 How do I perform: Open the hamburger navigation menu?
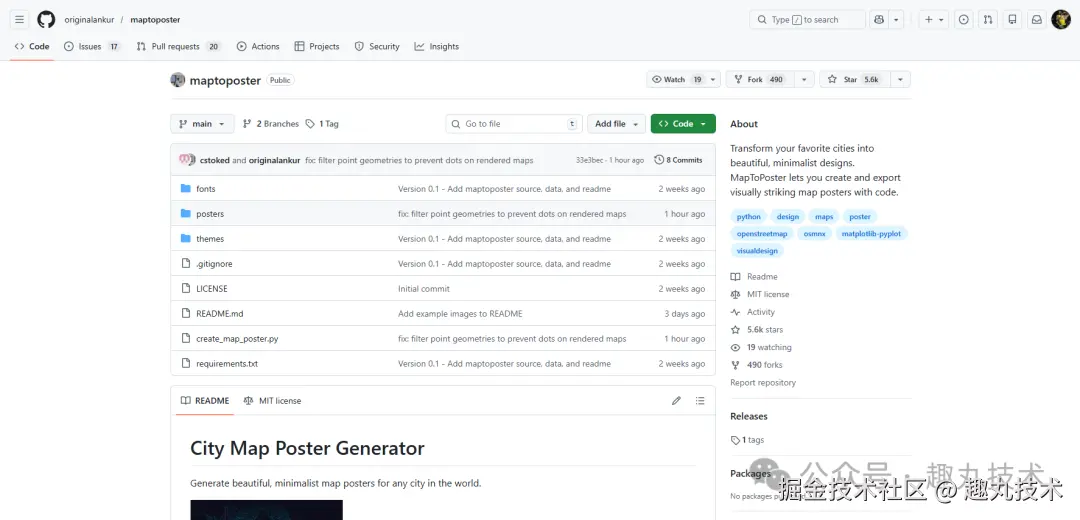coord(19,20)
